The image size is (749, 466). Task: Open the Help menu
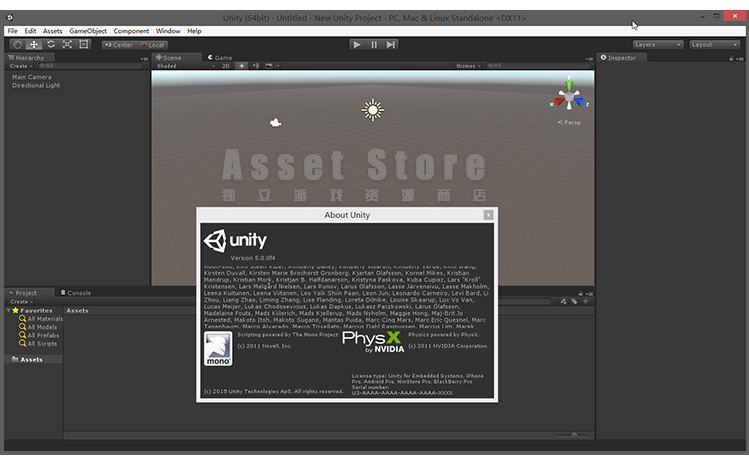(194, 31)
